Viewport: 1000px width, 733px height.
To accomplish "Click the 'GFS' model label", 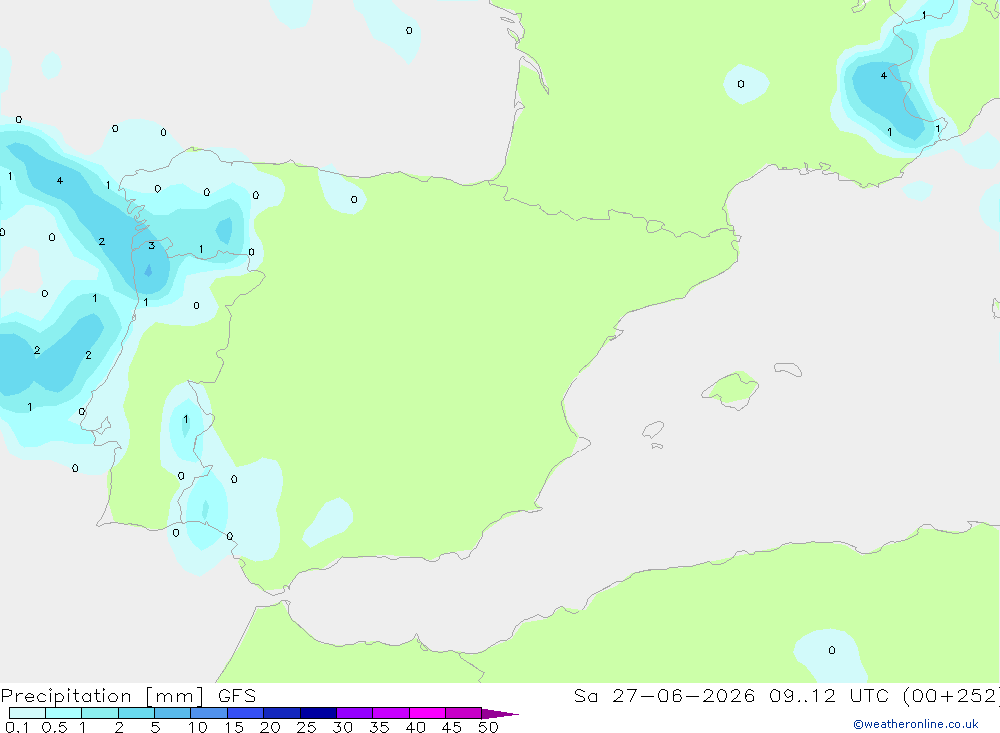I will 237,695.
